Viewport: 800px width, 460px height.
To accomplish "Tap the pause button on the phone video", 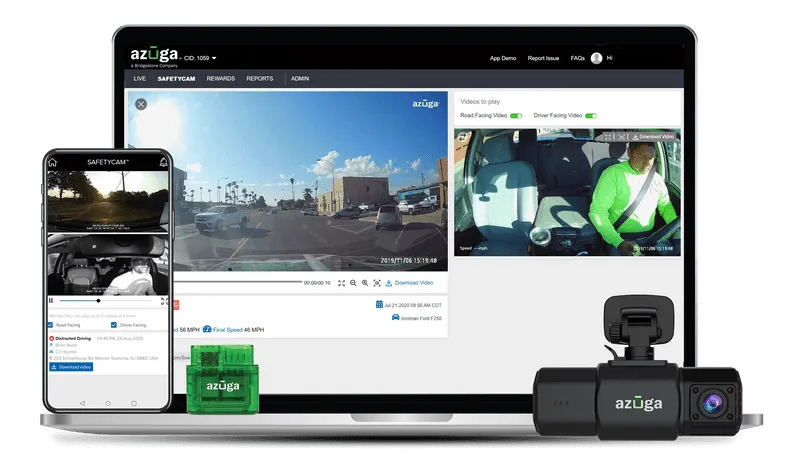I will [x=51, y=300].
